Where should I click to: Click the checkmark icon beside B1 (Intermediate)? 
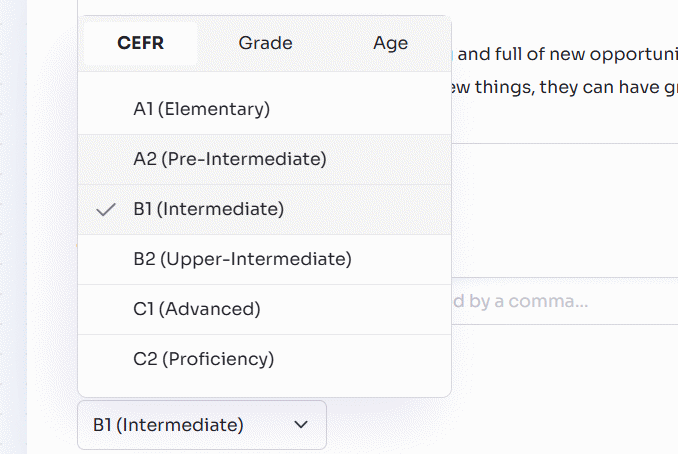click(104, 210)
